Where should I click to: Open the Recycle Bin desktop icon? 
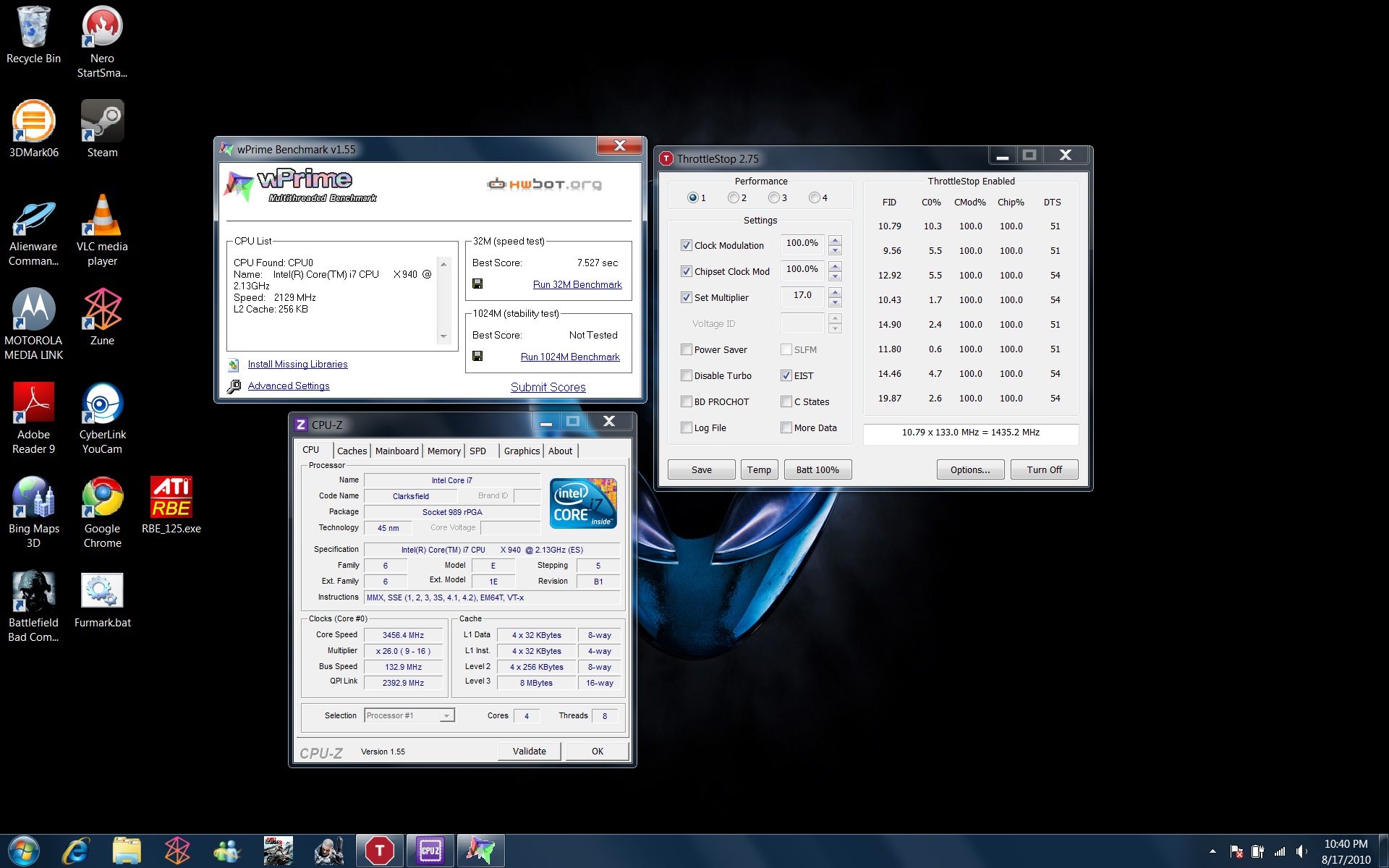tap(33, 35)
